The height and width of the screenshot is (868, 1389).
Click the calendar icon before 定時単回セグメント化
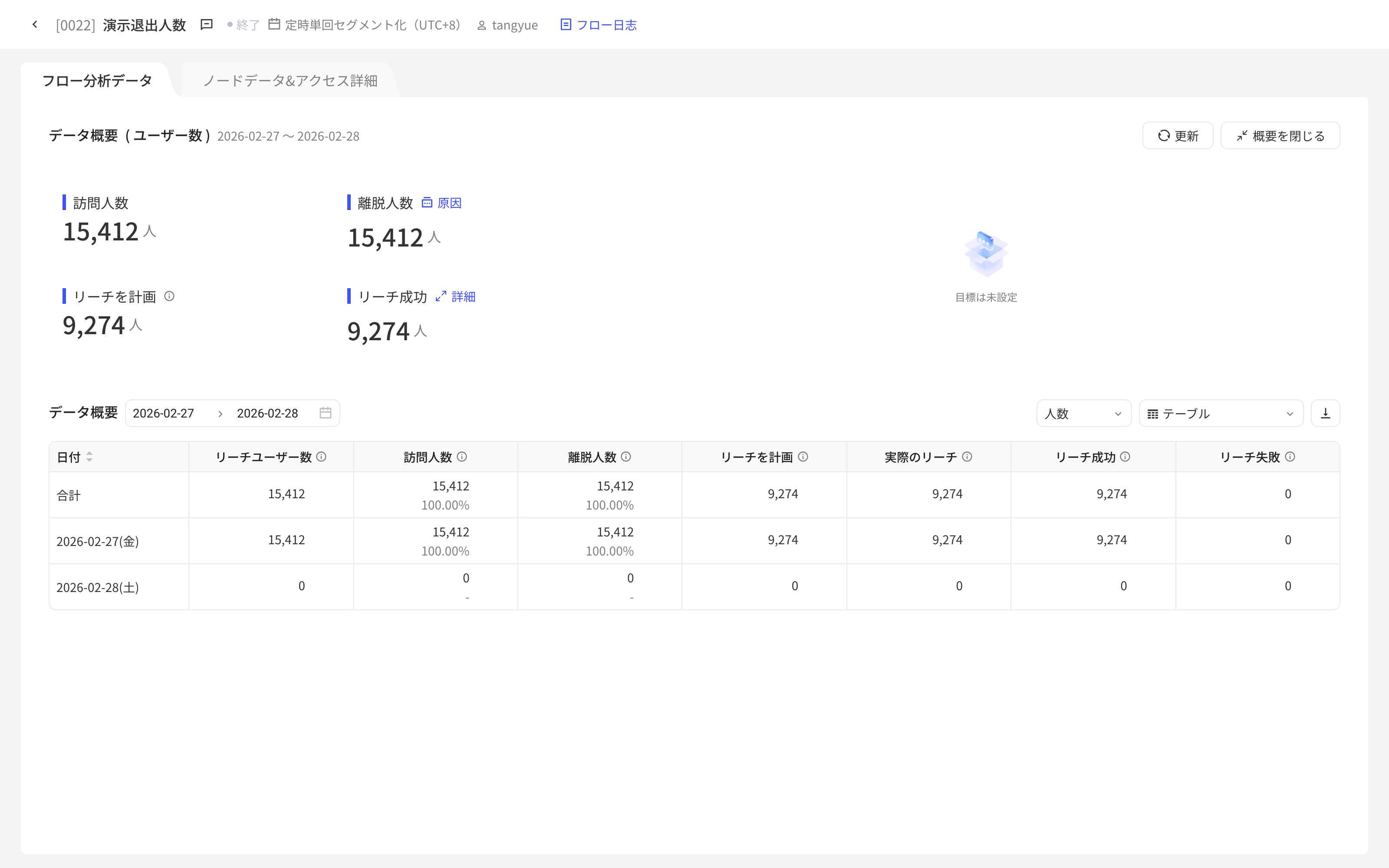tap(274, 24)
